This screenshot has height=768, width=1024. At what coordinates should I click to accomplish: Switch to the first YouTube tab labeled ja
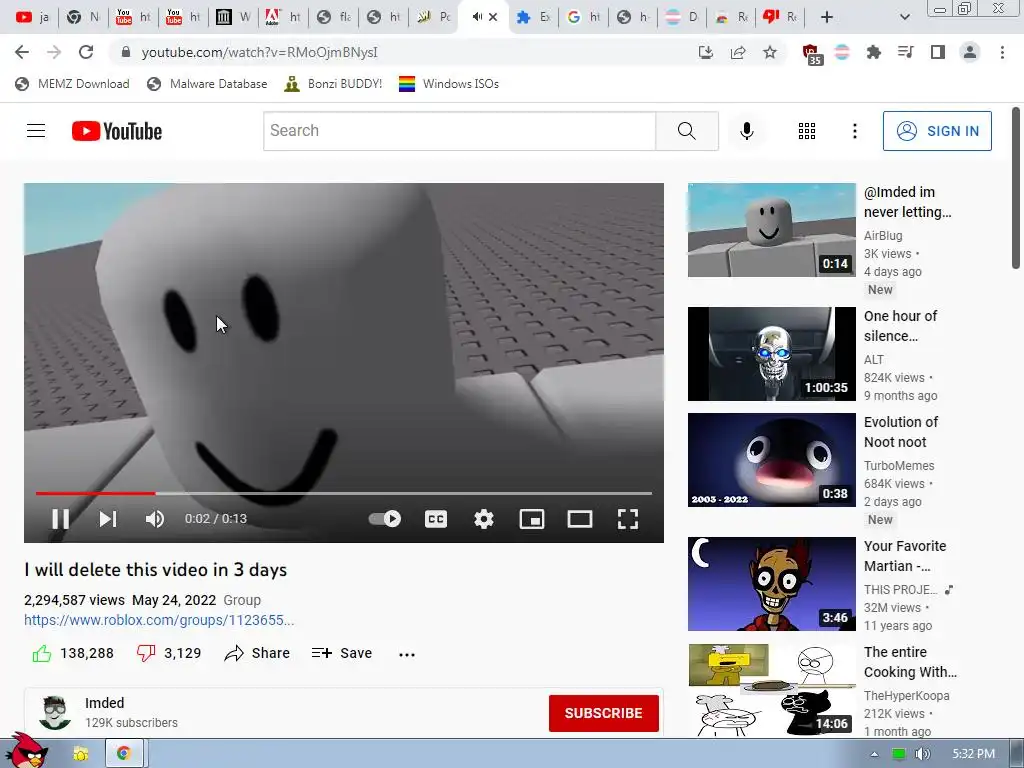tap(31, 17)
